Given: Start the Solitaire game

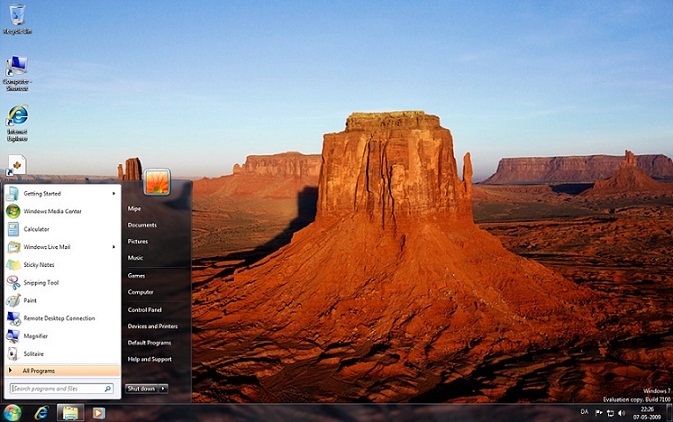Looking at the screenshot, I should click(33, 354).
